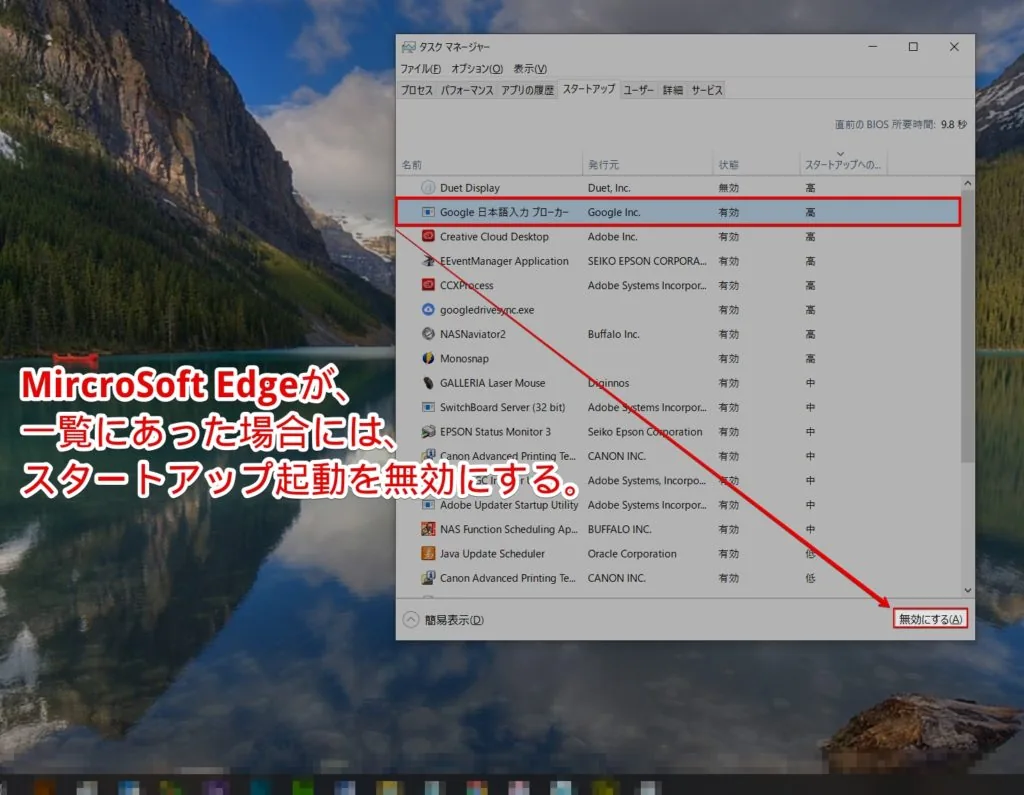Click the GALLERIA Laser Mouse icon
Image resolution: width=1024 pixels, height=795 pixels.
[x=428, y=382]
